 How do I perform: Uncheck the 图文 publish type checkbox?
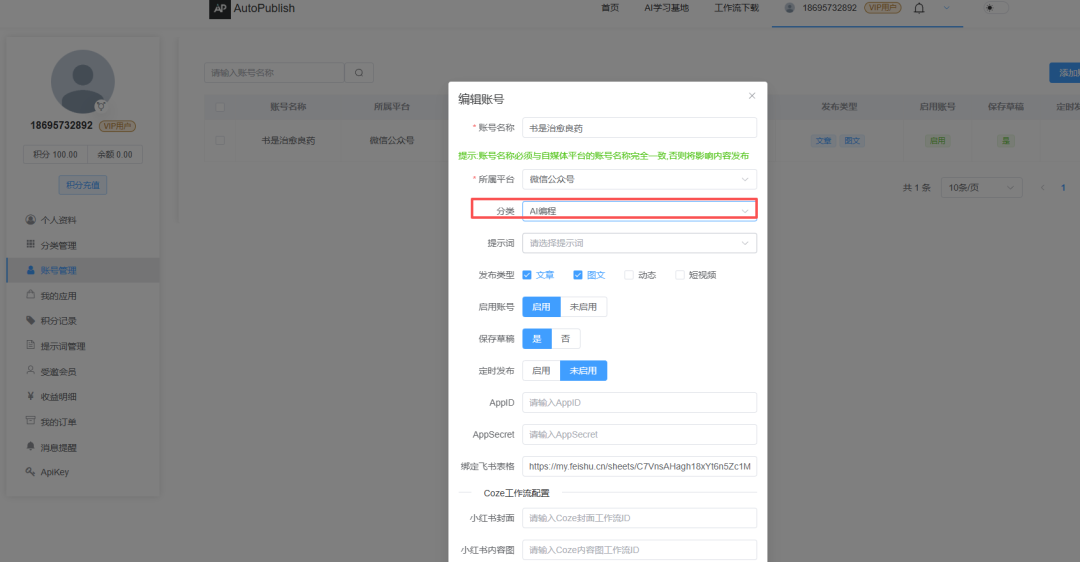pos(578,275)
